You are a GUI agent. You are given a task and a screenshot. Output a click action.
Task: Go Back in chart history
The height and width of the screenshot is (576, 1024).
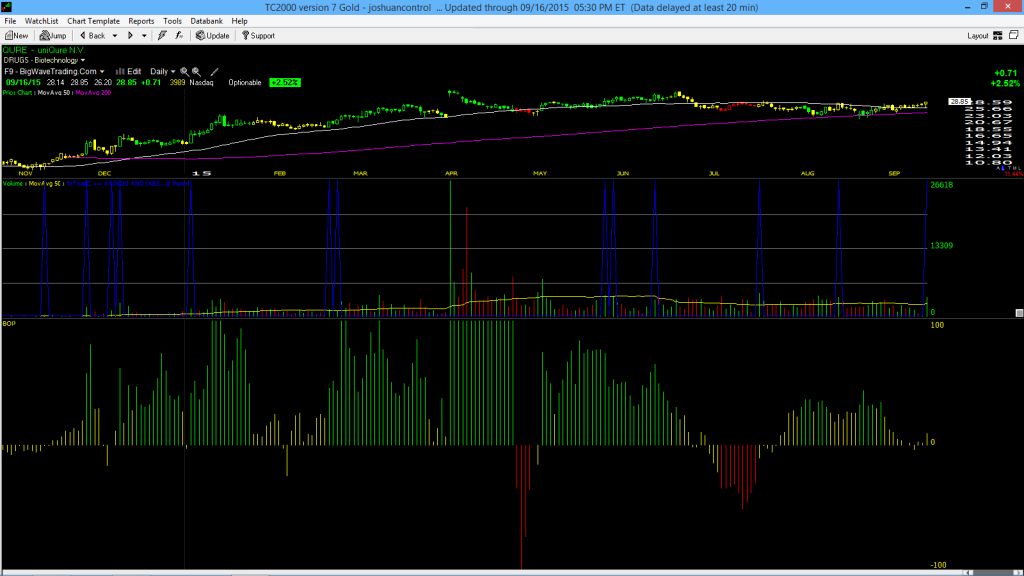tap(92, 36)
